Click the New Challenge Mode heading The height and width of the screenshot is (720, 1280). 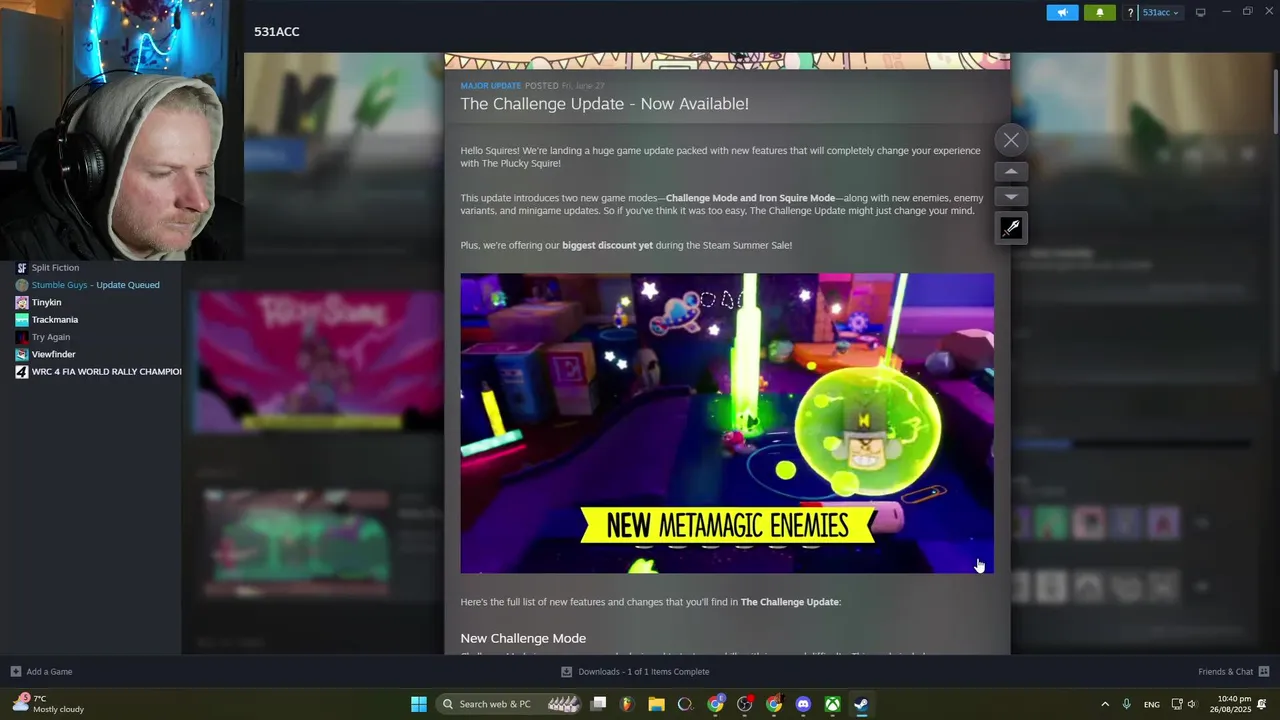[x=523, y=638]
